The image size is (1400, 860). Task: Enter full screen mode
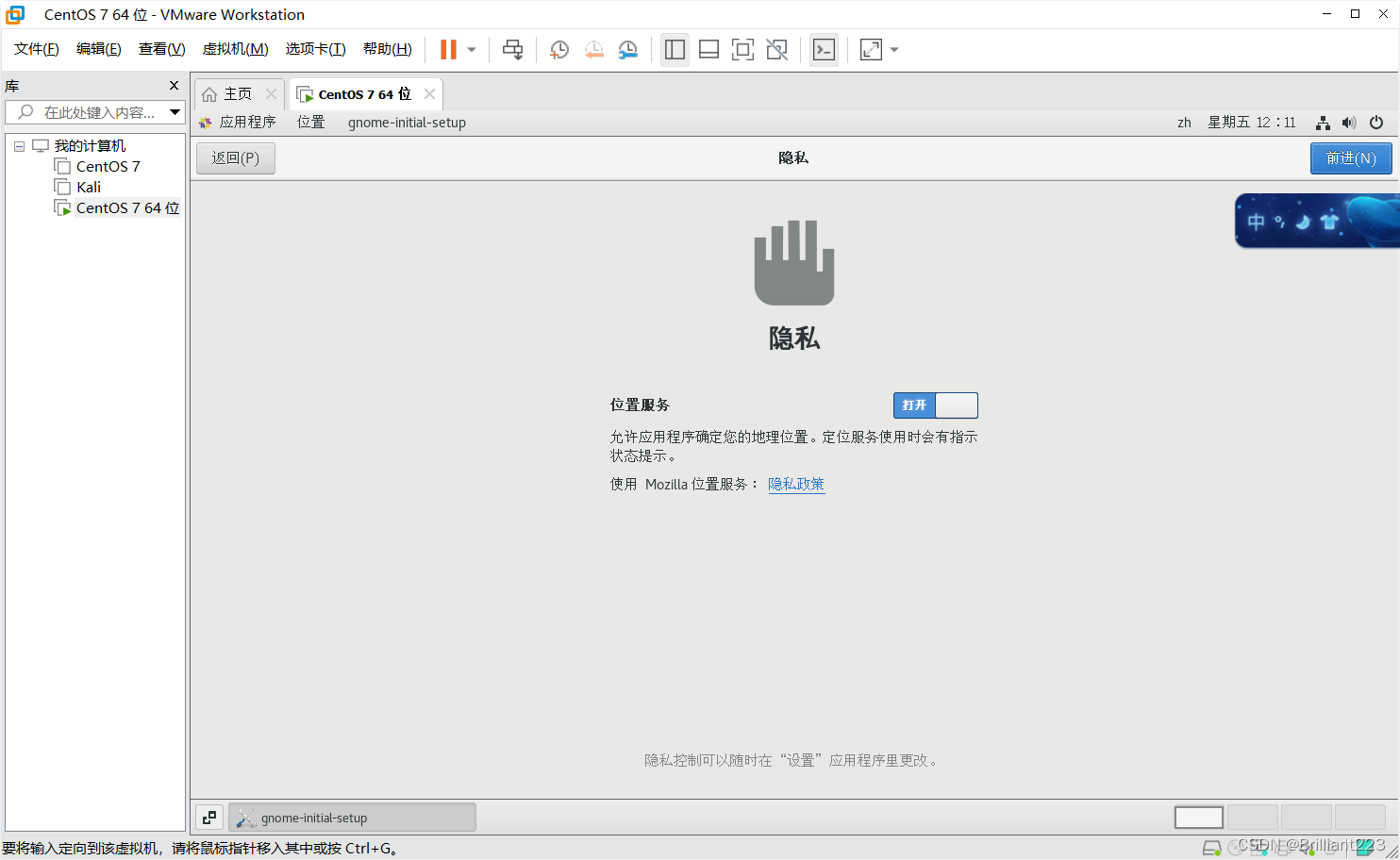coord(742,50)
